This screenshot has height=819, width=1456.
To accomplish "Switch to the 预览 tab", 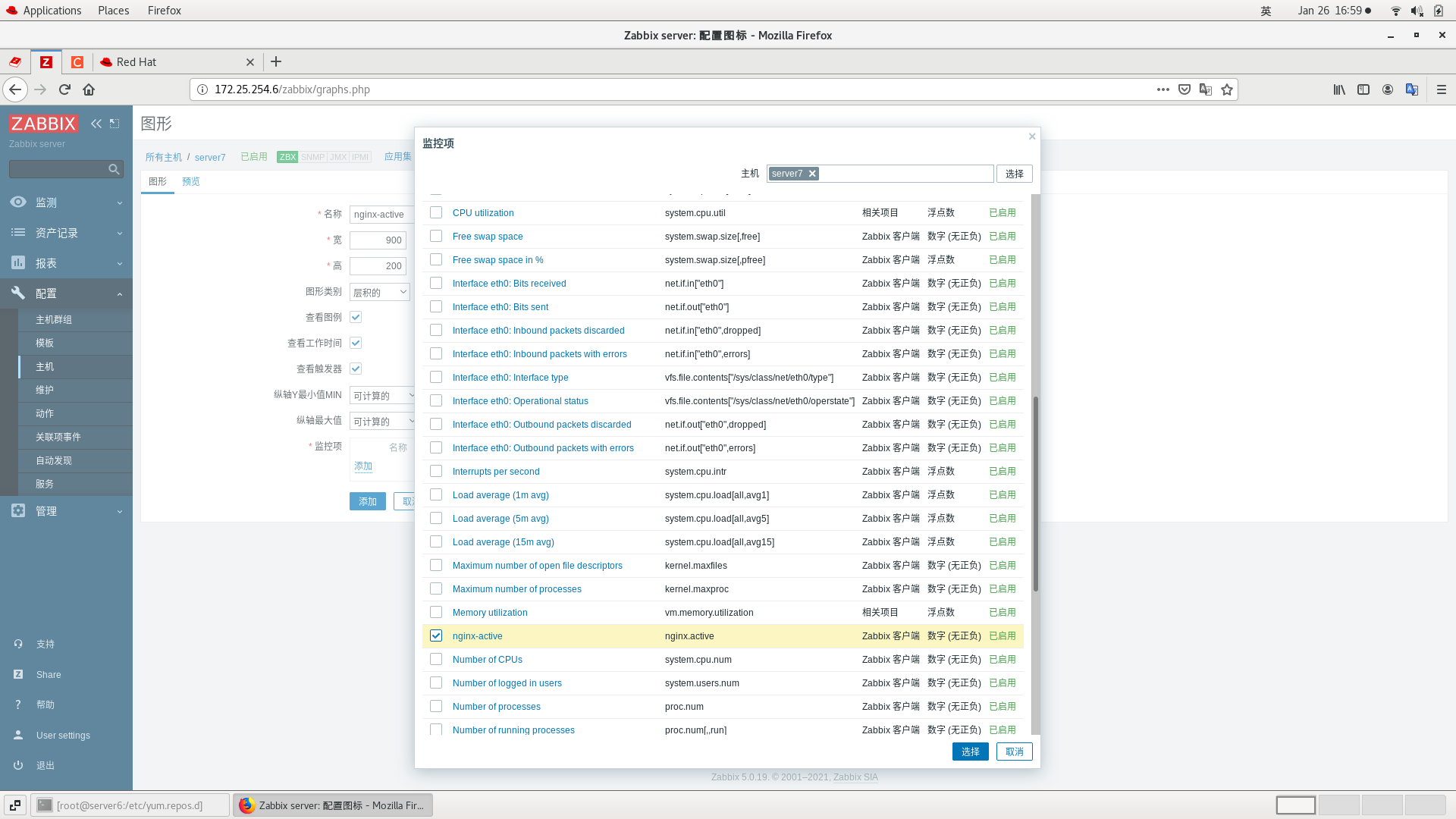I will tap(191, 181).
